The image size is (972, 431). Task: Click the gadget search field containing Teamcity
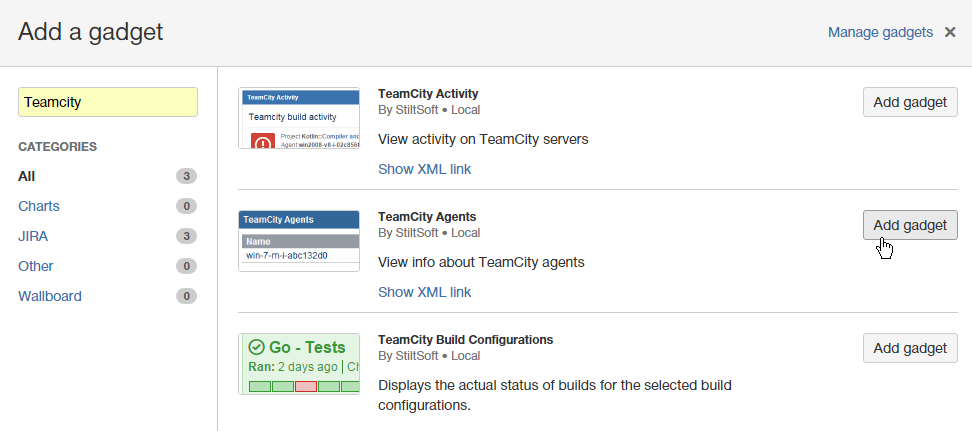[x=108, y=102]
